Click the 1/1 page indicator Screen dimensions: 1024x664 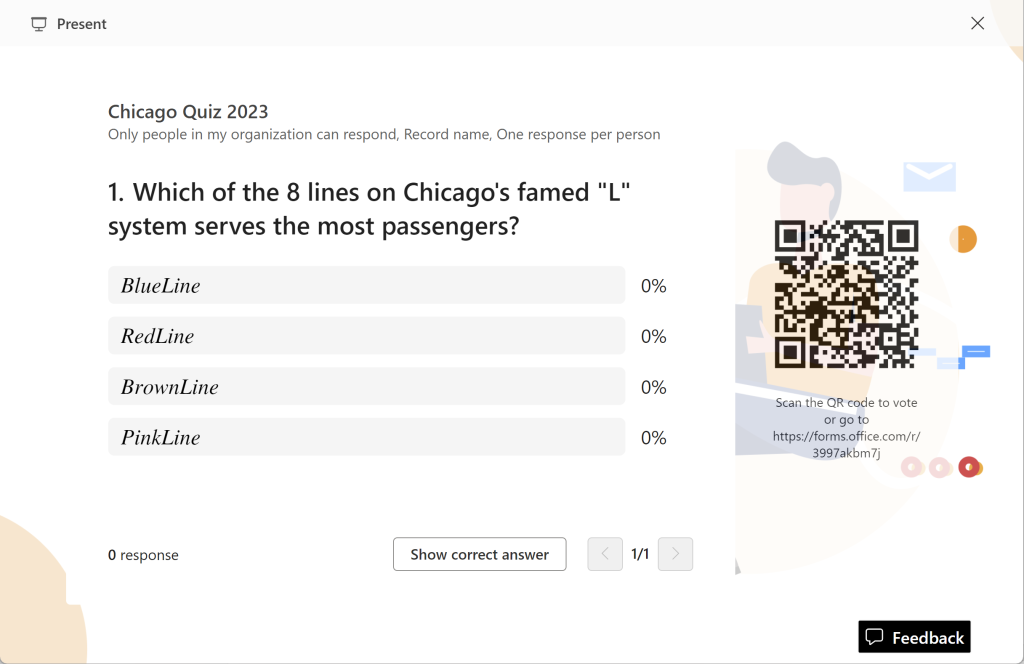tap(640, 554)
